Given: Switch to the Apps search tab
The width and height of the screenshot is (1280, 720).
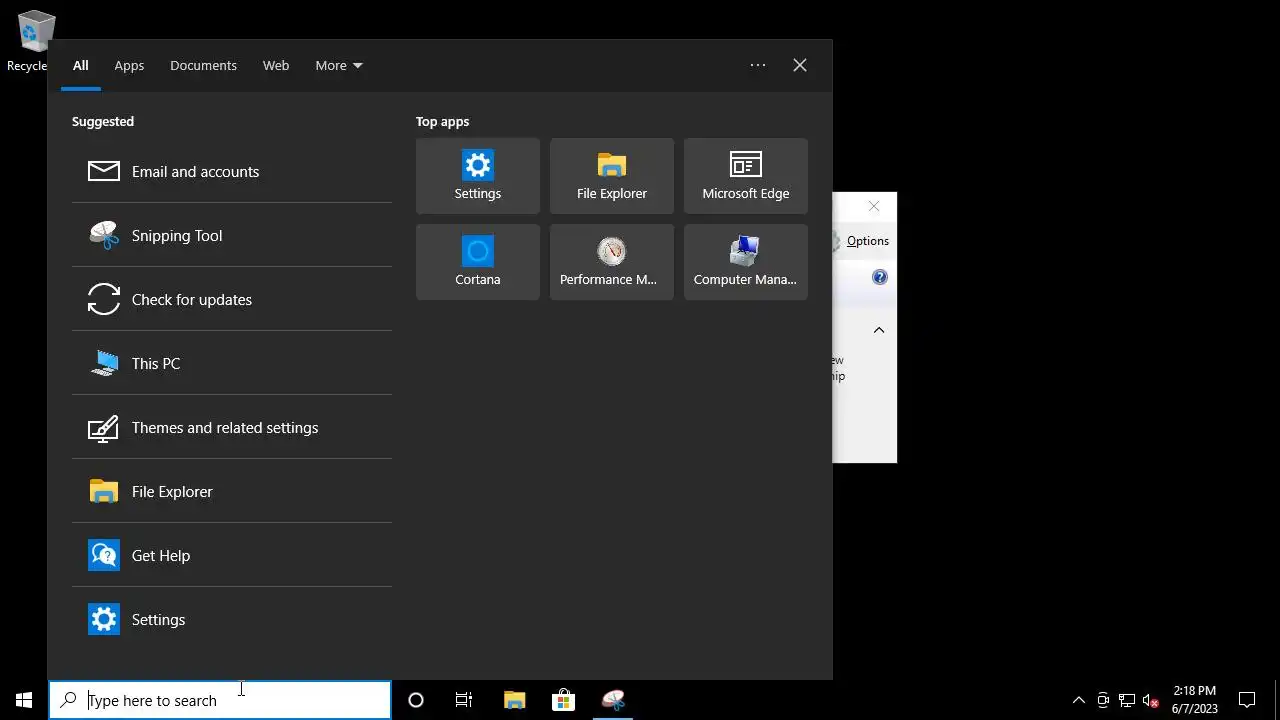Looking at the screenshot, I should (x=129, y=65).
